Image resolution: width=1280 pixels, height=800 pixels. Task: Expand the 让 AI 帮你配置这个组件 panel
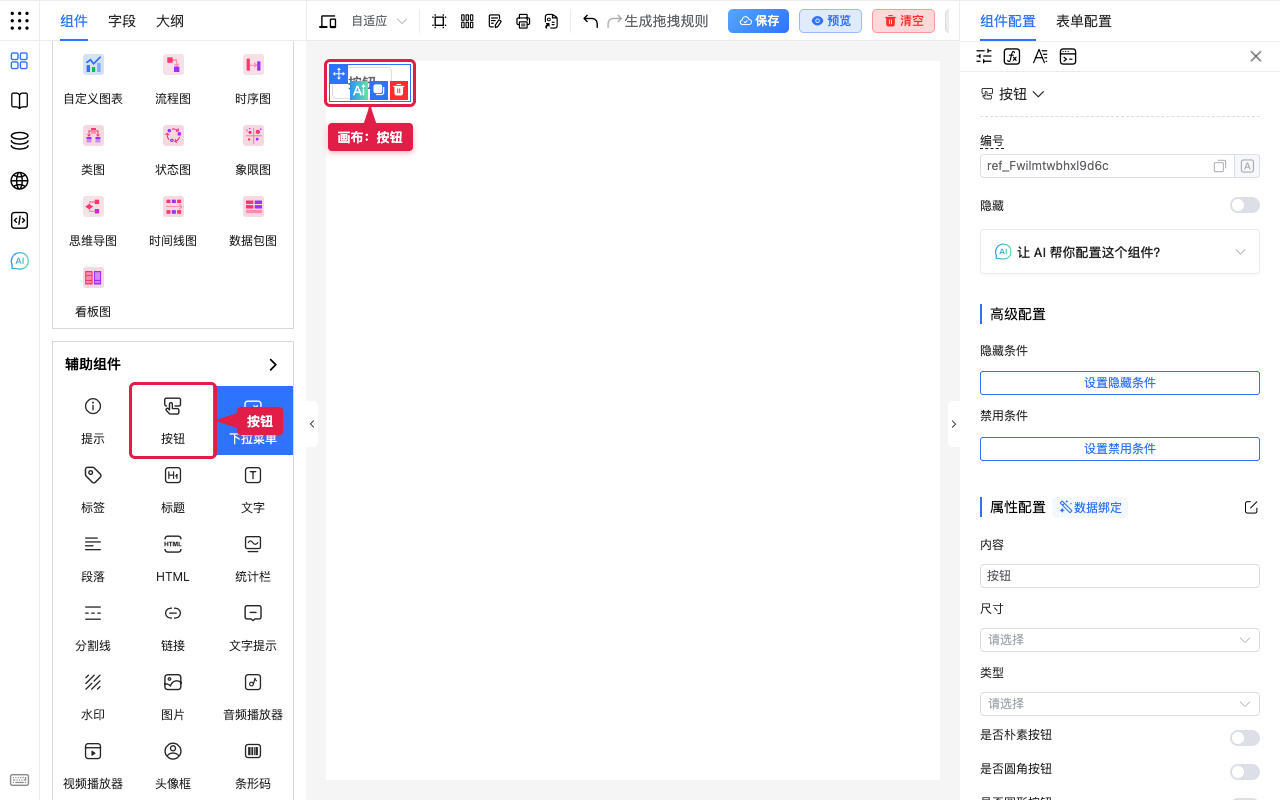point(1120,252)
